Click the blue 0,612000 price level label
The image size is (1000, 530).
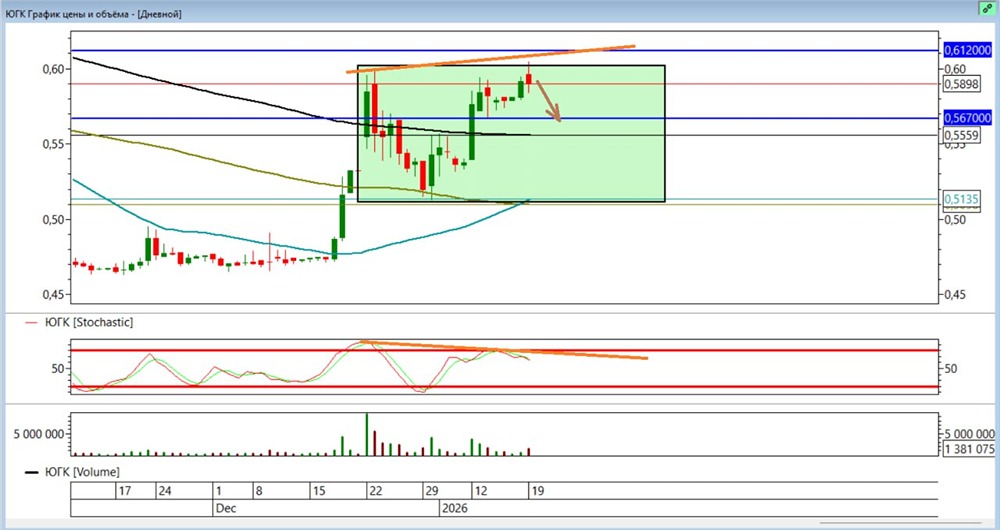[x=967, y=50]
